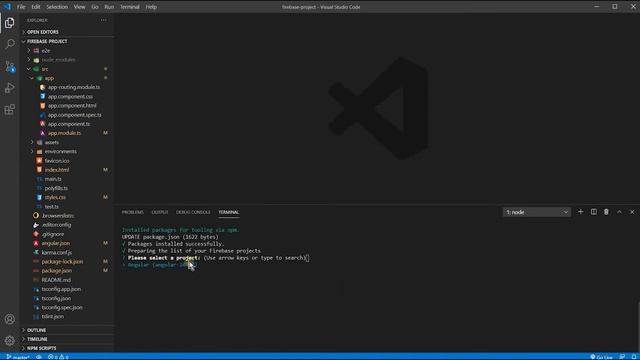
Task: Open the Manage gear icon
Action: pyautogui.click(x=10, y=340)
